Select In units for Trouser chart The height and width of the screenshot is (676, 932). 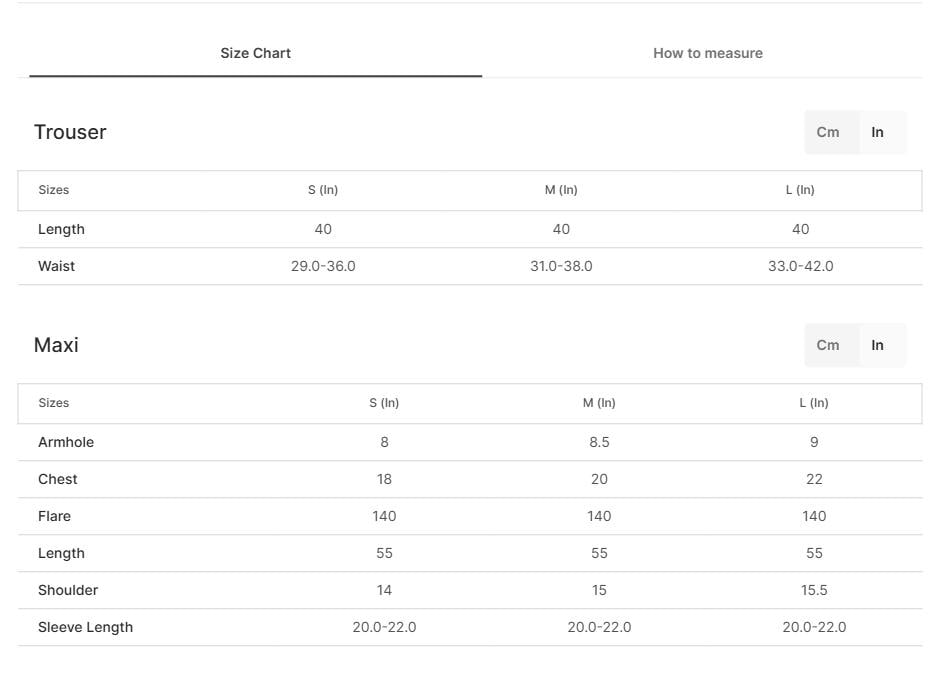[877, 132]
